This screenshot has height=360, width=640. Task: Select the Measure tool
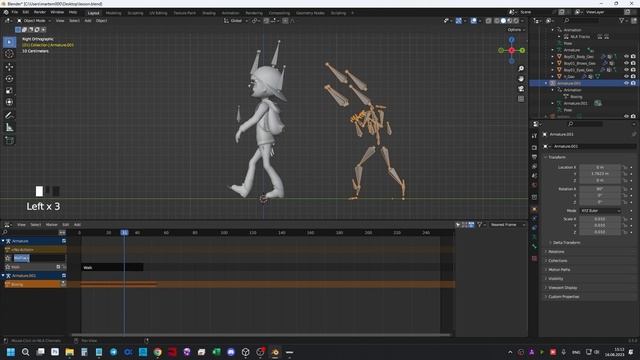[9, 128]
